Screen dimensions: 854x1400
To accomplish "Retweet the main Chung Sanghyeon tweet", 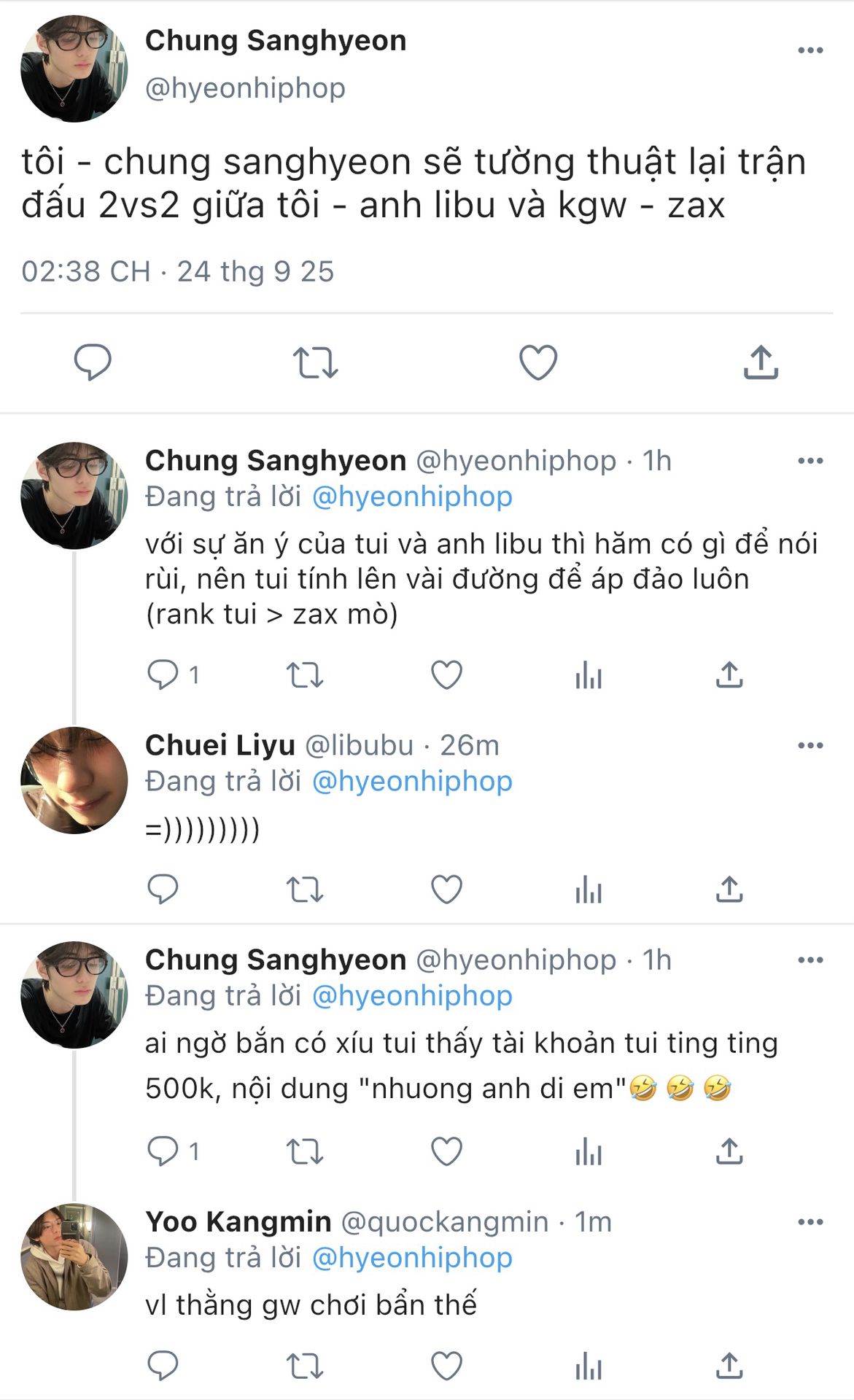I will click(315, 362).
